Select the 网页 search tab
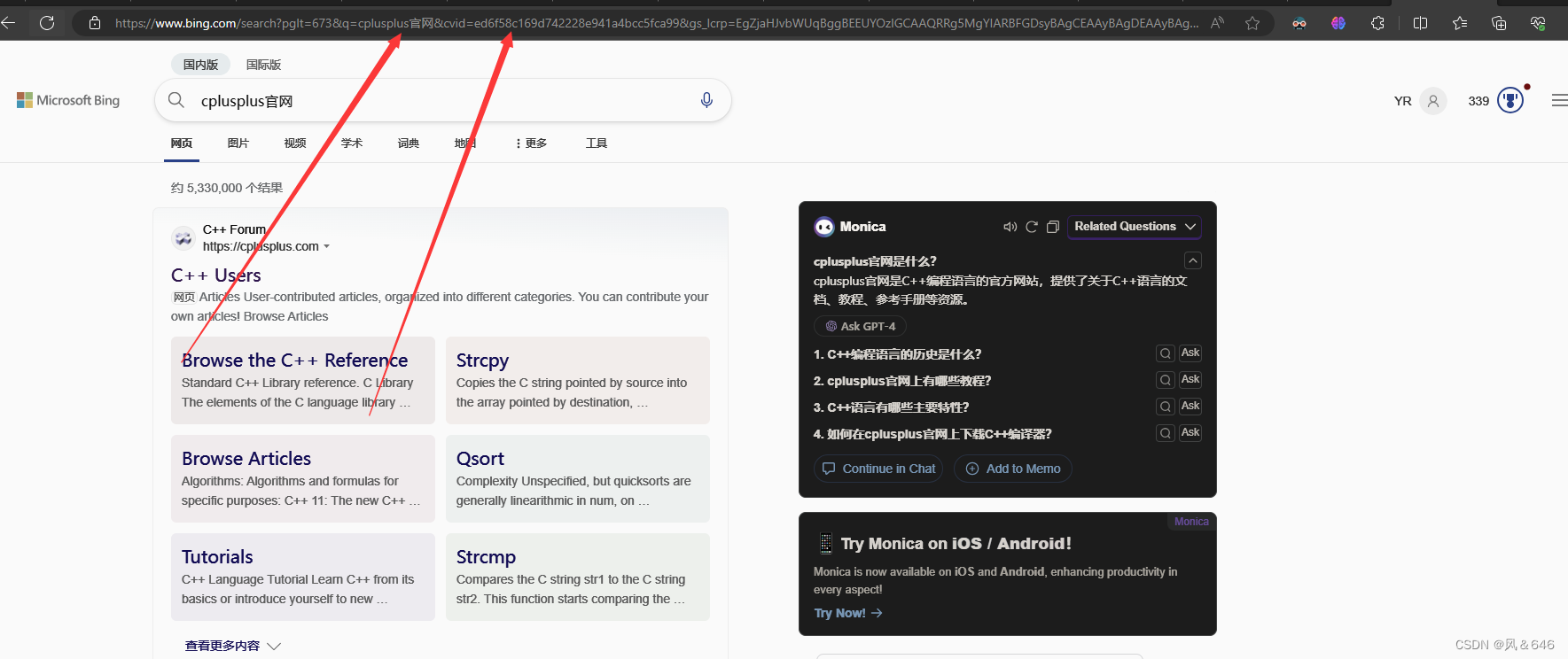Screen dimensions: 1568x659 click(x=182, y=143)
